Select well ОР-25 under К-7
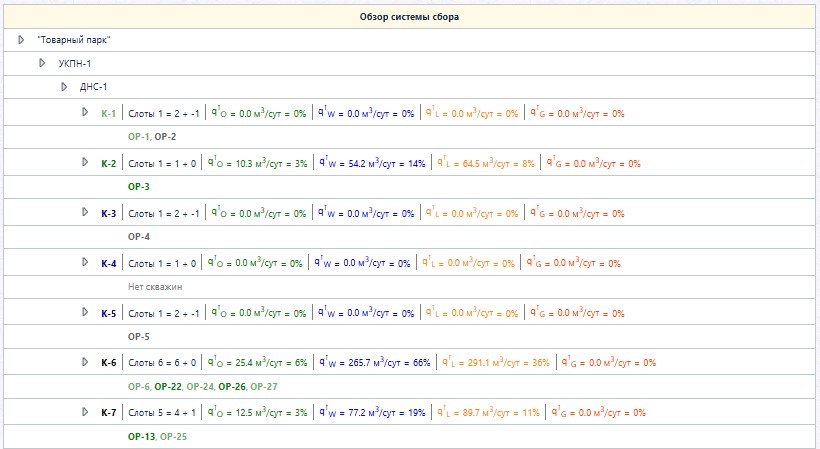This screenshot has width=820, height=449. point(173,436)
